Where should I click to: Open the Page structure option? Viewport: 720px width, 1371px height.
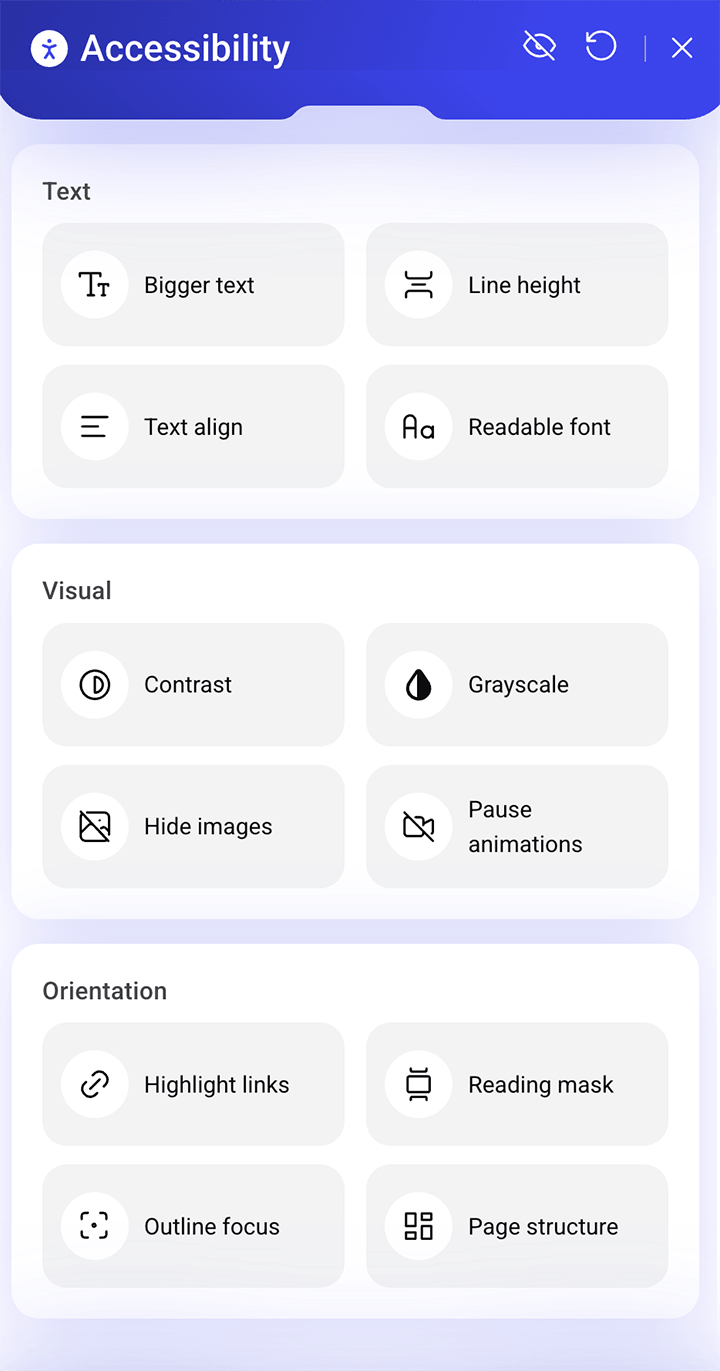[x=517, y=1227]
